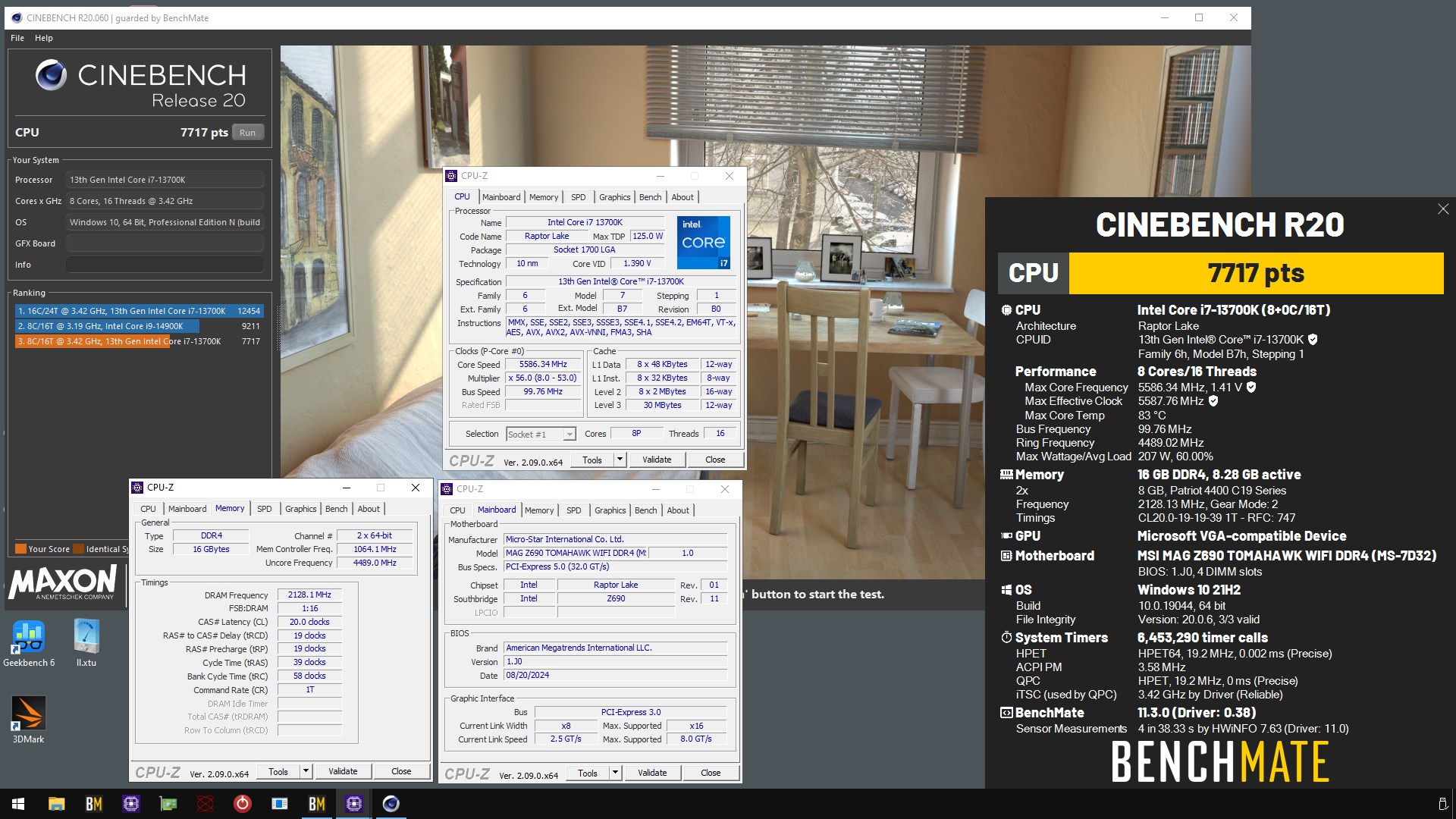Select ranking entry 16C/24T i7-13700K 12454
Screen dimensions: 1456x819
coord(139,311)
